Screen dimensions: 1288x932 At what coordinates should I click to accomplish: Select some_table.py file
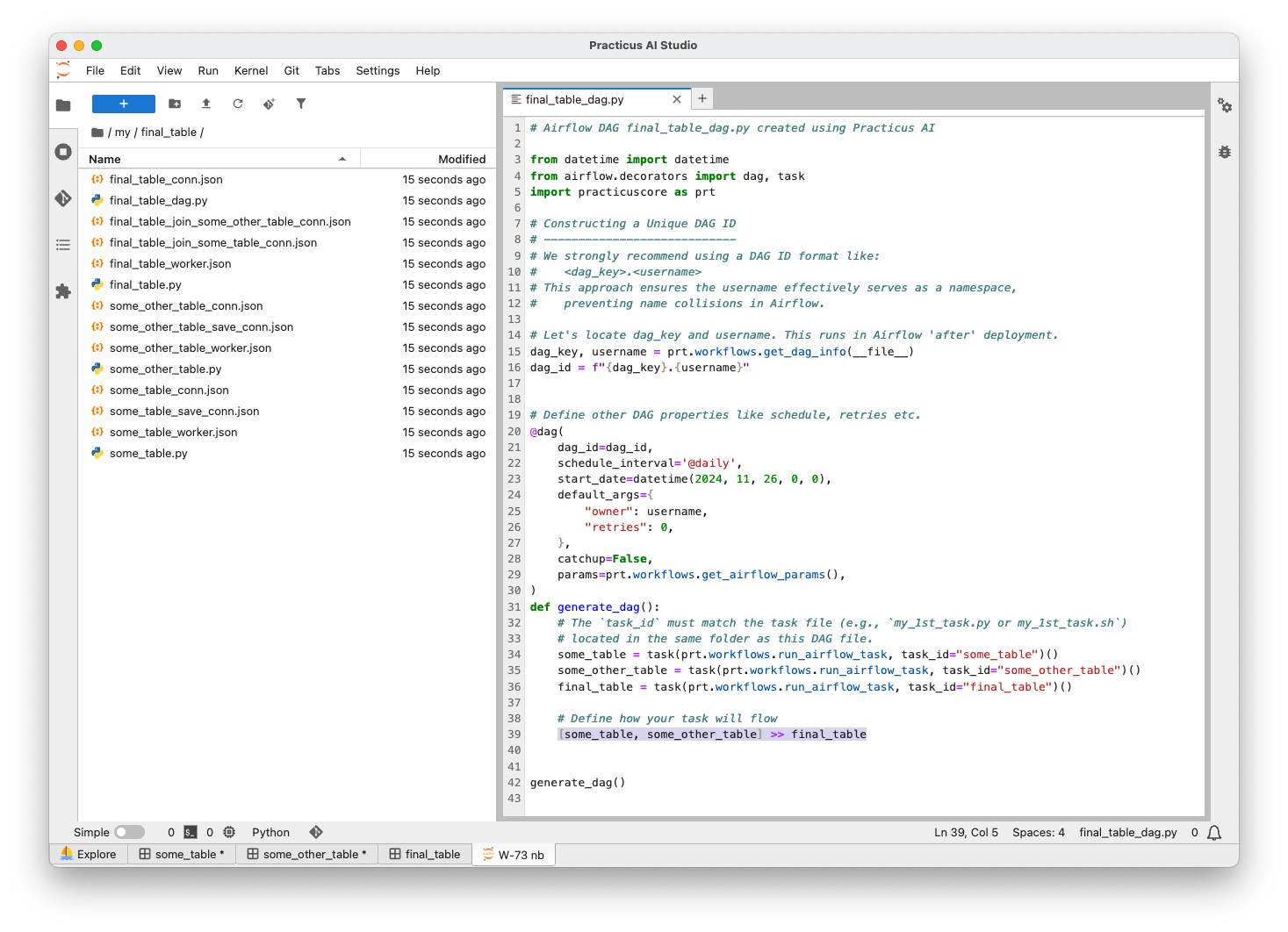pyautogui.click(x=288, y=453)
